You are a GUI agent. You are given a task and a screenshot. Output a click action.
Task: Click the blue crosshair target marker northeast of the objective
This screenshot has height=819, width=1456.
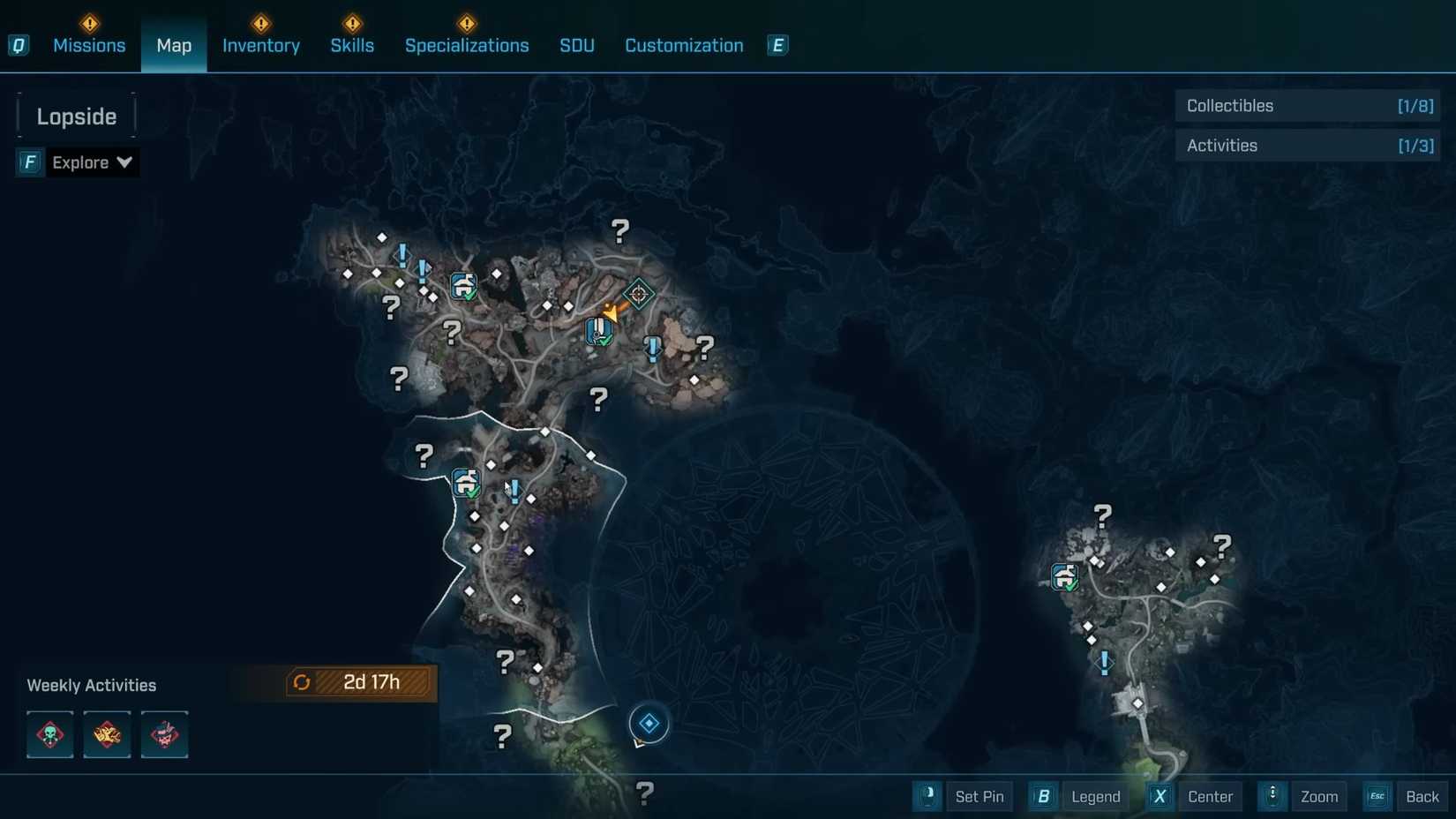click(x=640, y=294)
